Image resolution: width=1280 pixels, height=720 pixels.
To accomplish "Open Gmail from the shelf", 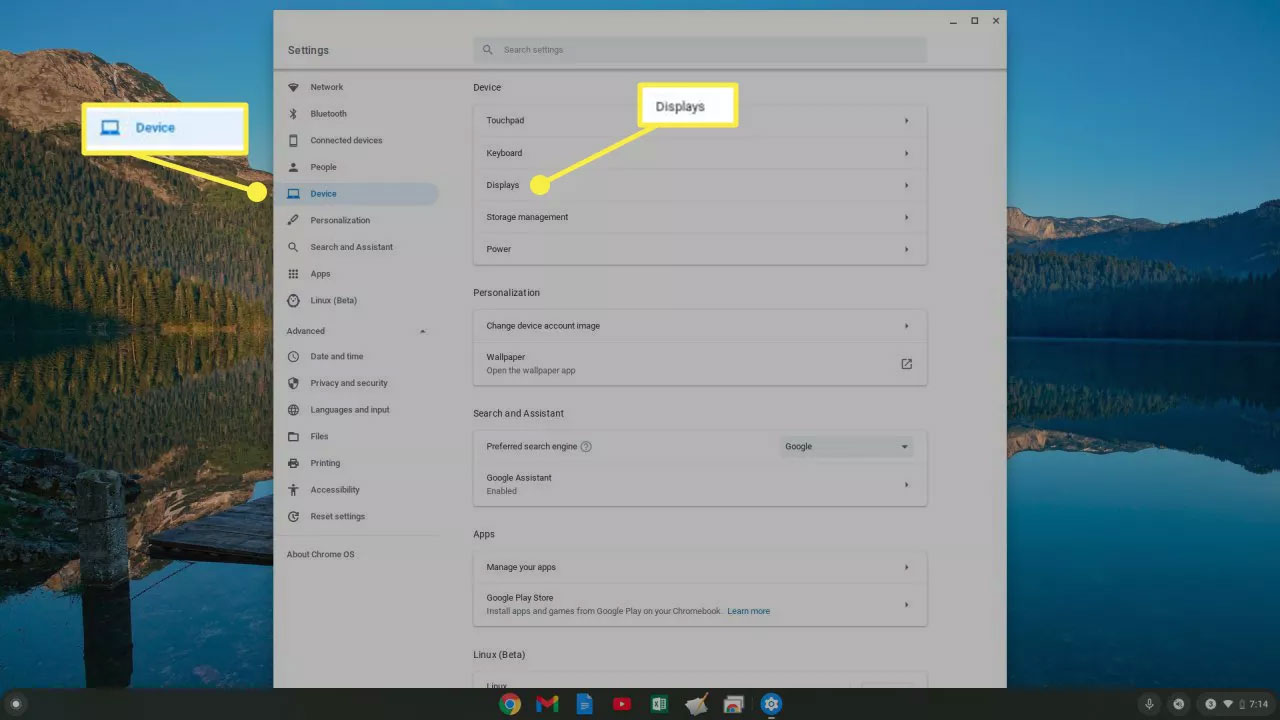I will point(547,704).
